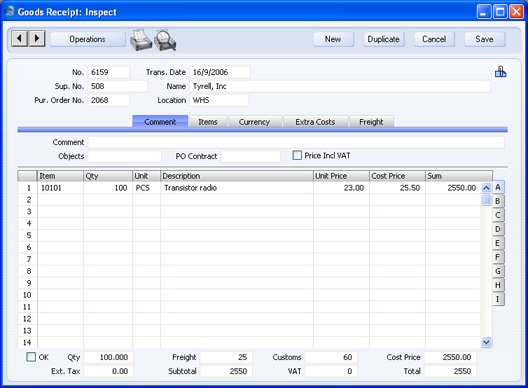
Task: Switch to the Items tab
Action: coord(208,122)
